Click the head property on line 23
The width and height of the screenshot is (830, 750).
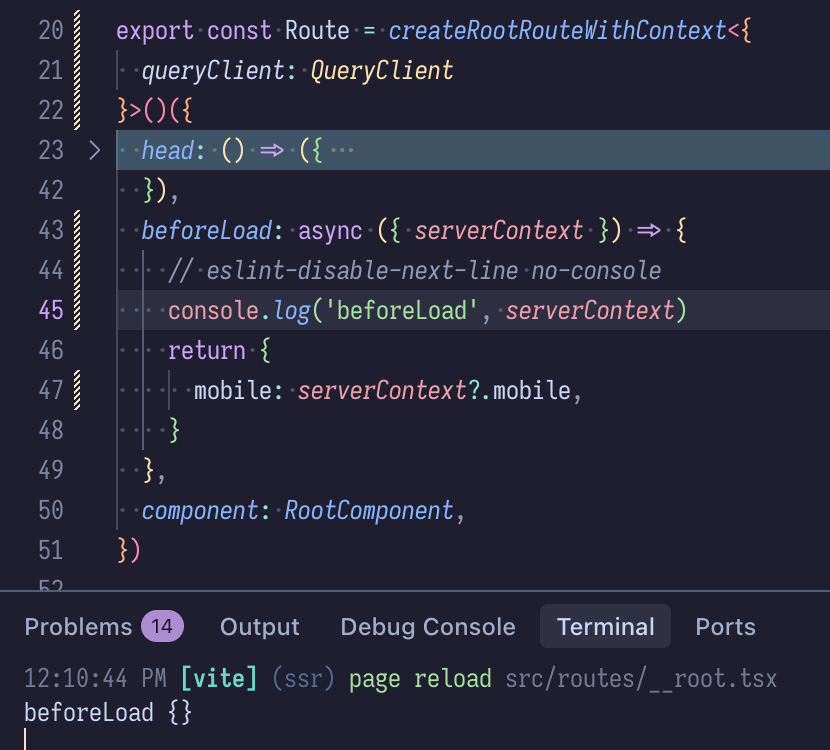[x=167, y=150]
